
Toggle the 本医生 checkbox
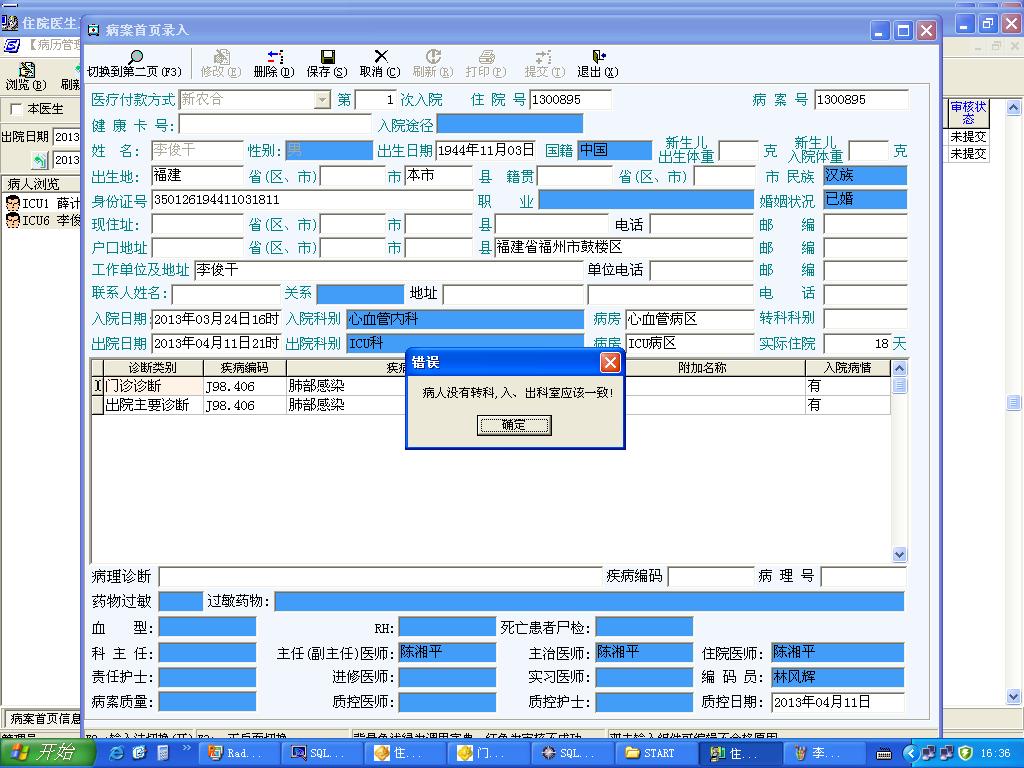tap(16, 109)
